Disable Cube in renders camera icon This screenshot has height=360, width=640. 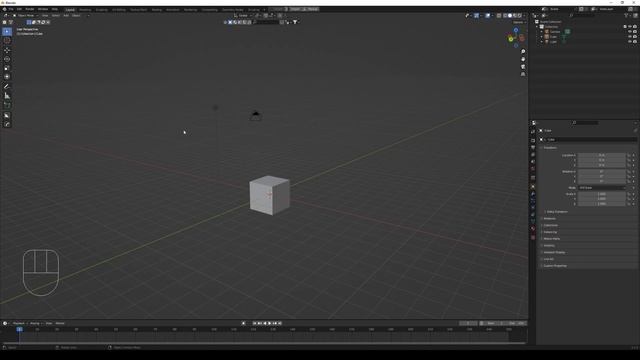pos(635,36)
